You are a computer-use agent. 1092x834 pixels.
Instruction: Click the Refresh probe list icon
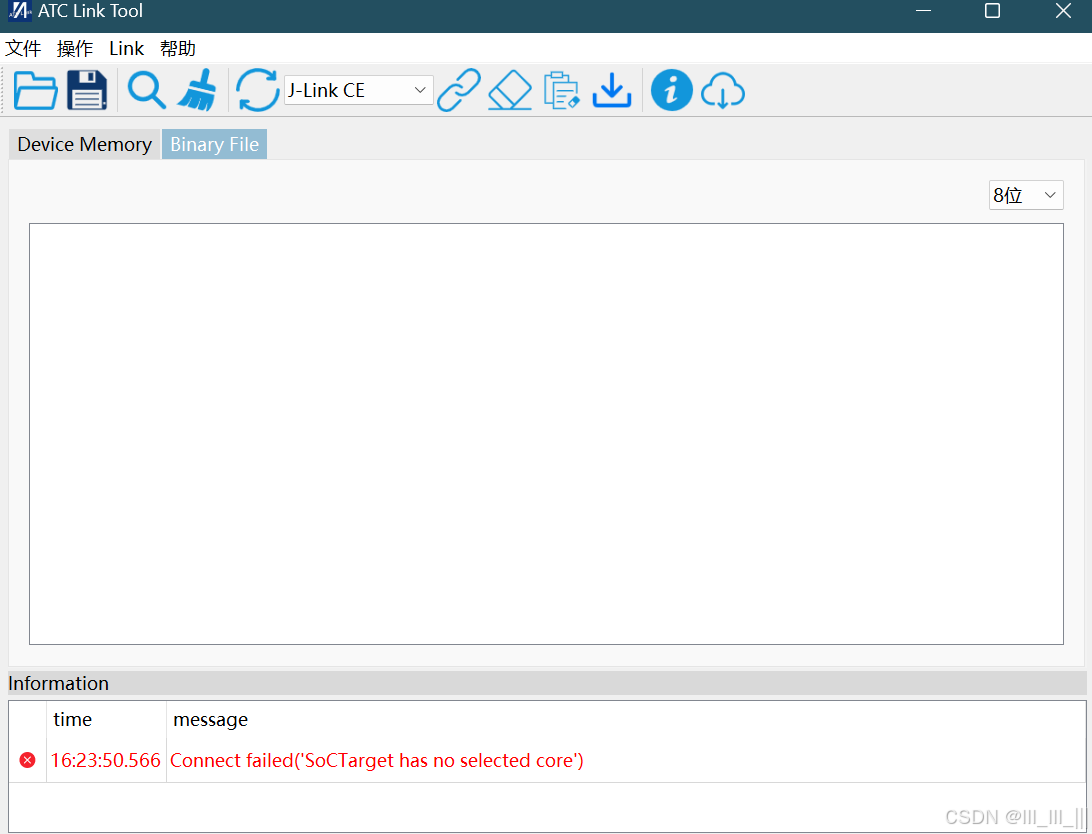point(257,90)
